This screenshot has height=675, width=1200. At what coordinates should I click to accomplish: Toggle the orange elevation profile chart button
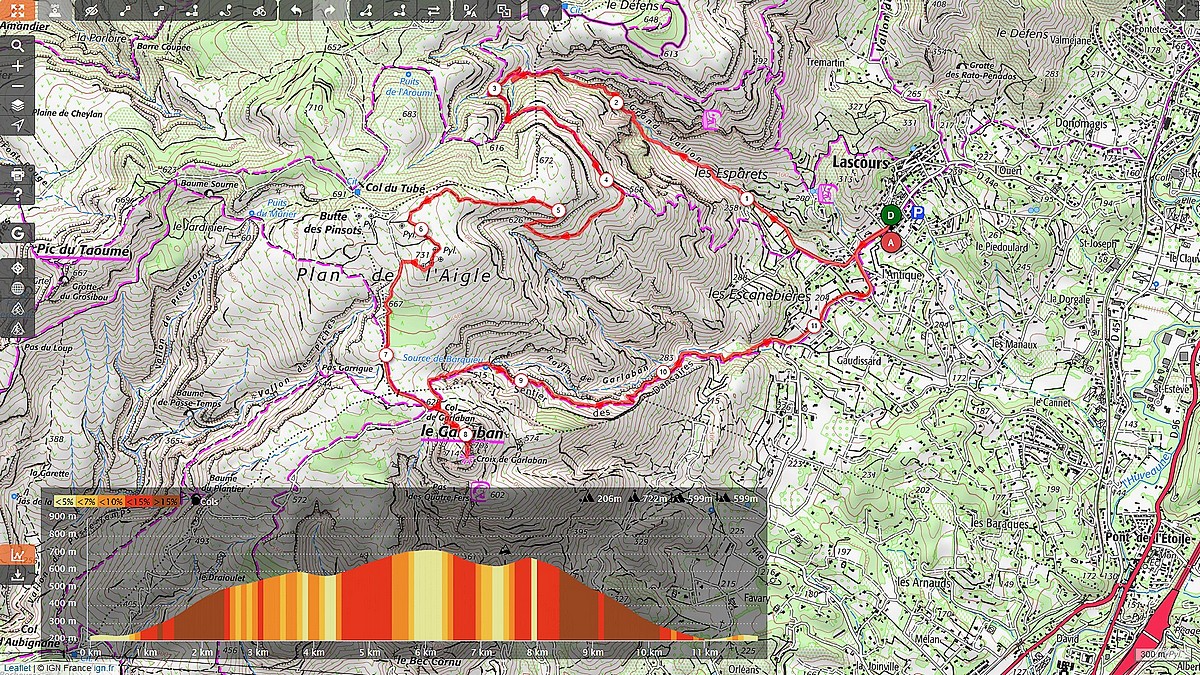coord(17,555)
